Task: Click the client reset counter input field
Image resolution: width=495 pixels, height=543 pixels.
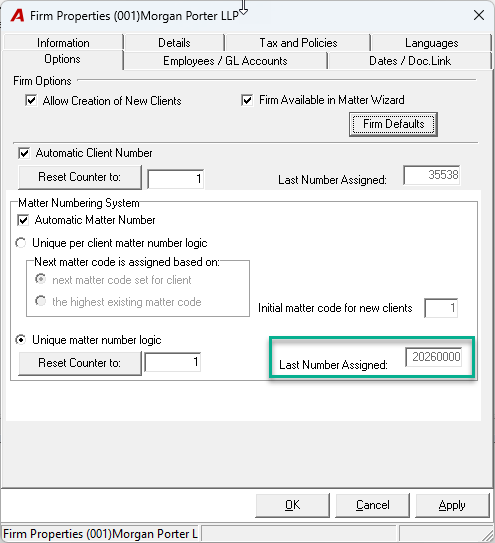Action: 176,179
